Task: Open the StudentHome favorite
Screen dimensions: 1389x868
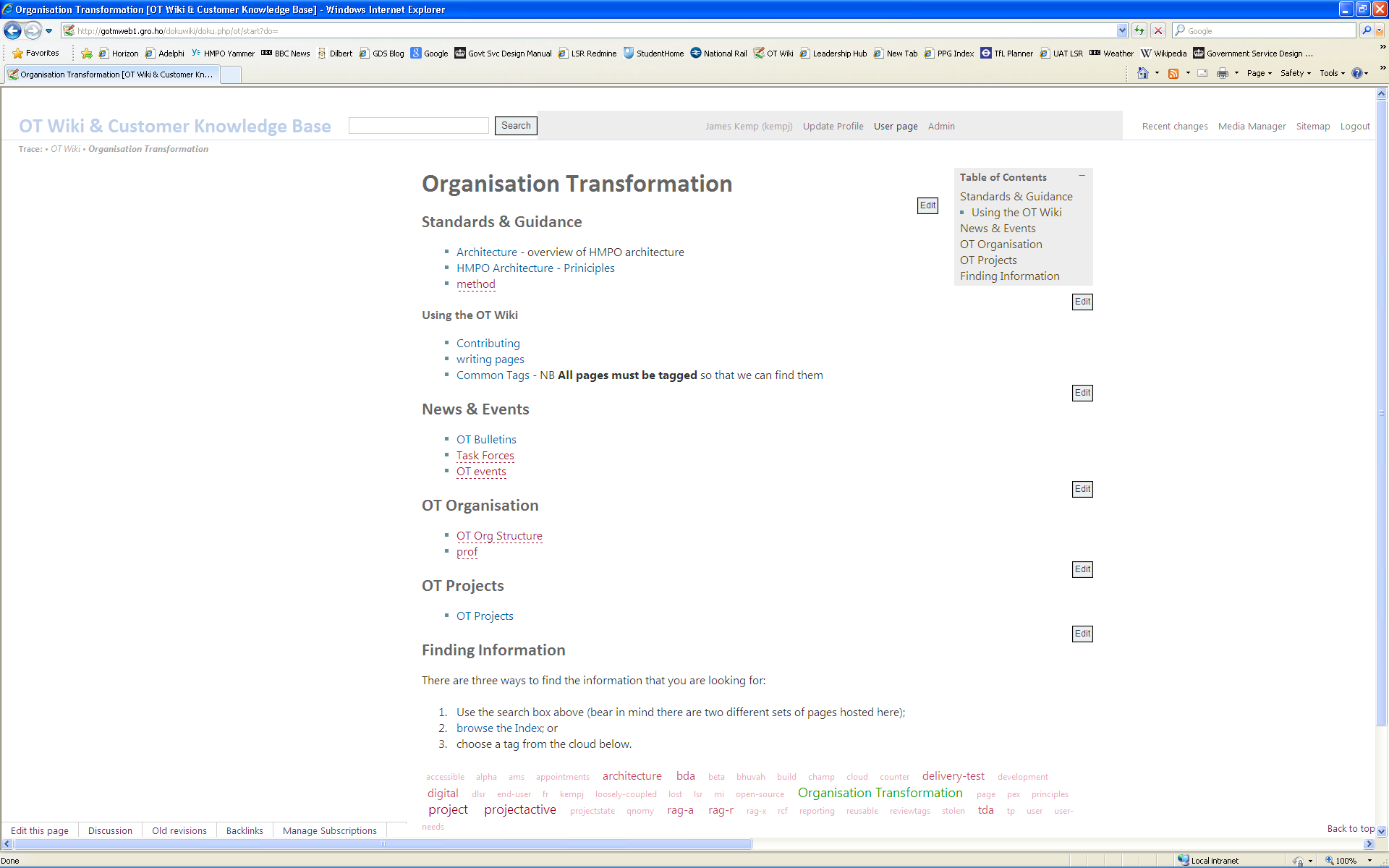Action: (x=654, y=54)
